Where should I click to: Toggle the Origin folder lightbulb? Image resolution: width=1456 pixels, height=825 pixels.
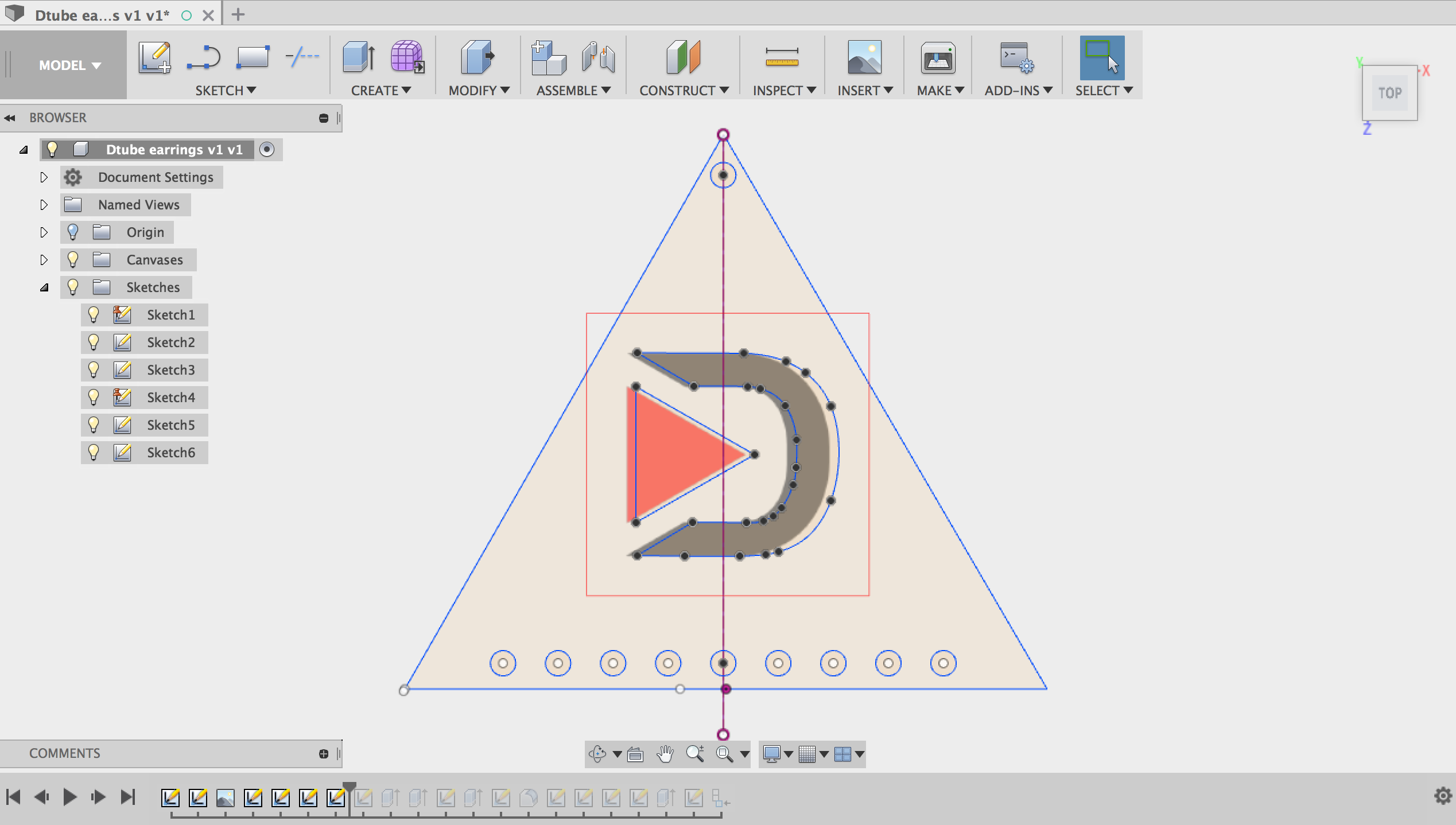72,232
